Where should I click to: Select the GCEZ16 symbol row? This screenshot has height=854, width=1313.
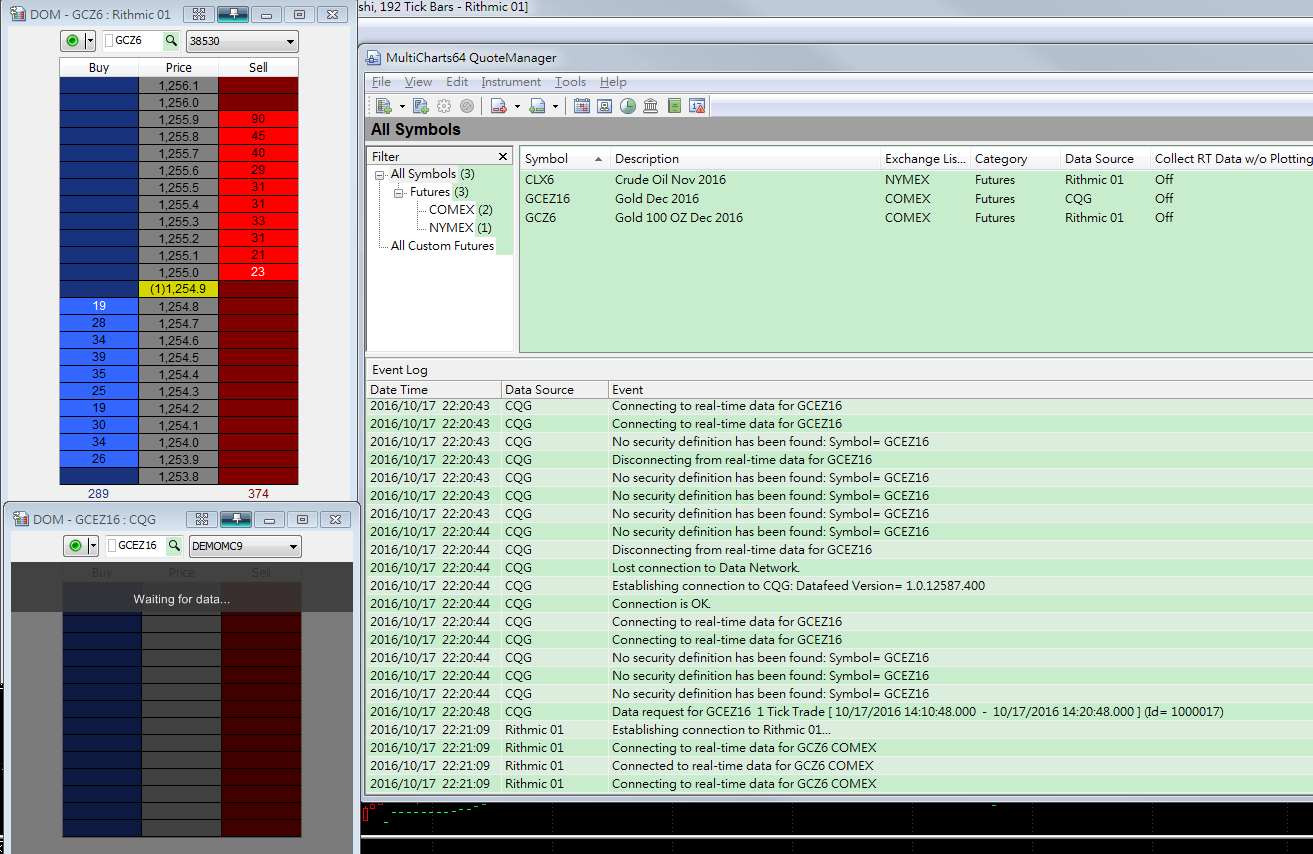916,199
